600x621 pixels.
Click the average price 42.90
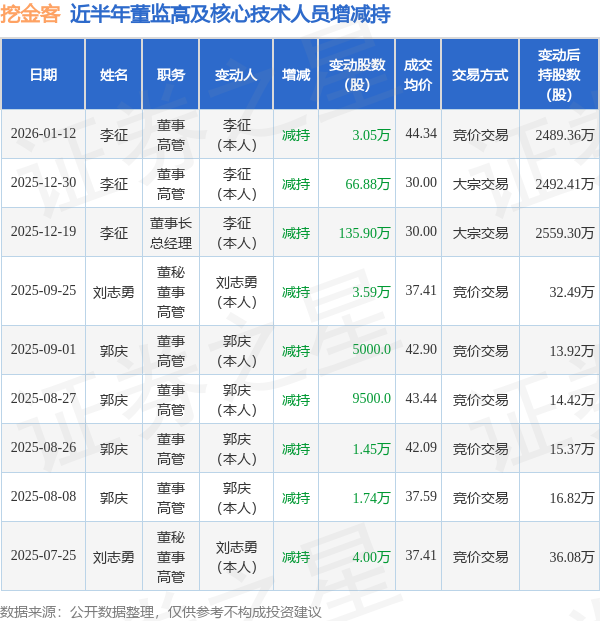(421, 350)
